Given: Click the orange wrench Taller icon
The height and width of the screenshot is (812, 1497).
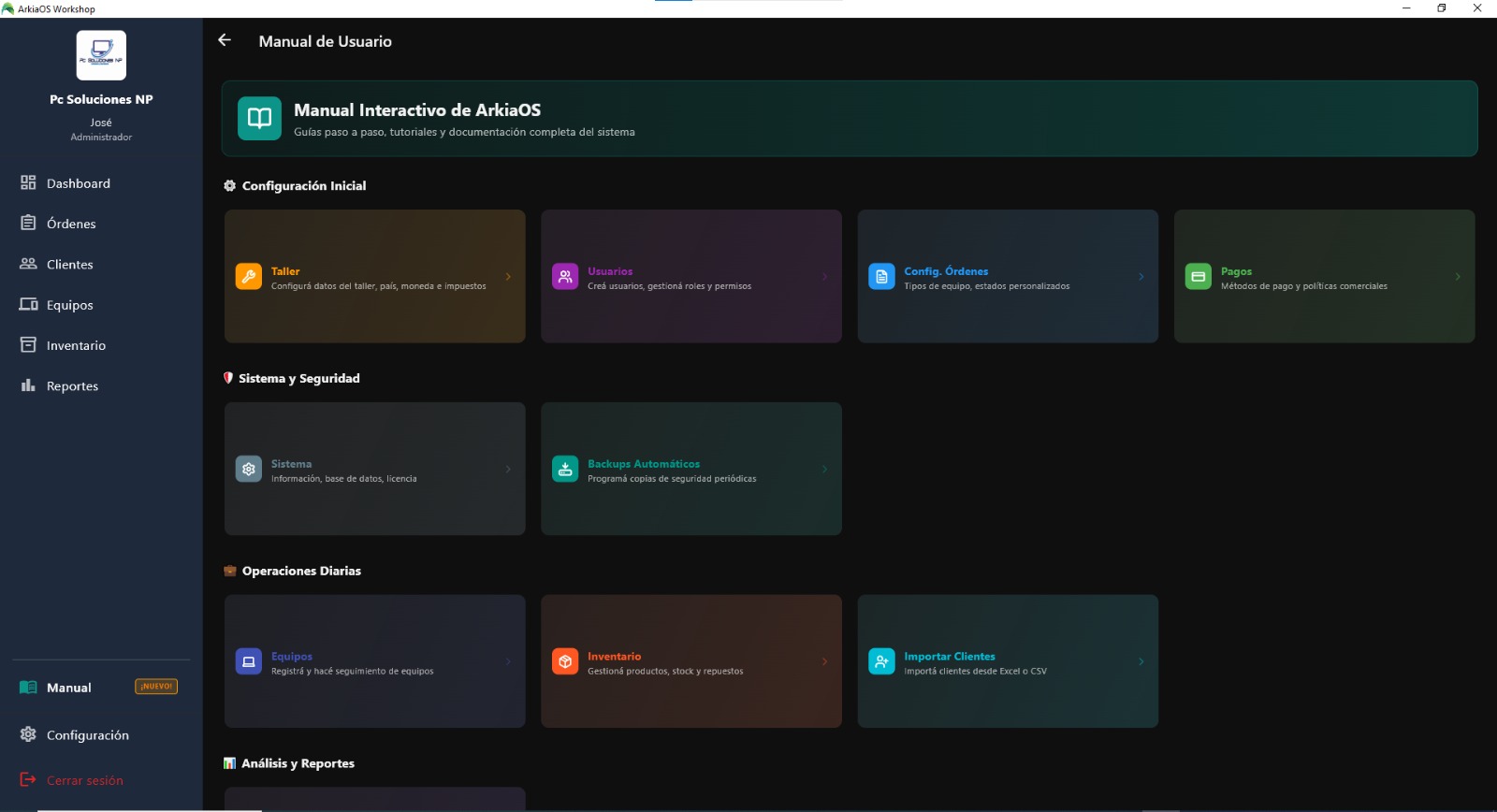Looking at the screenshot, I should [248, 277].
